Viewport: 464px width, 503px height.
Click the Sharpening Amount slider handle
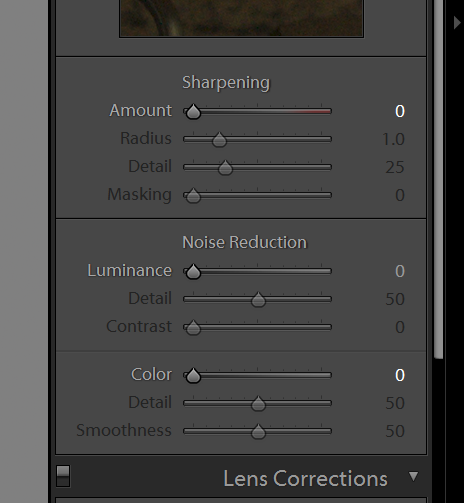[193, 112]
